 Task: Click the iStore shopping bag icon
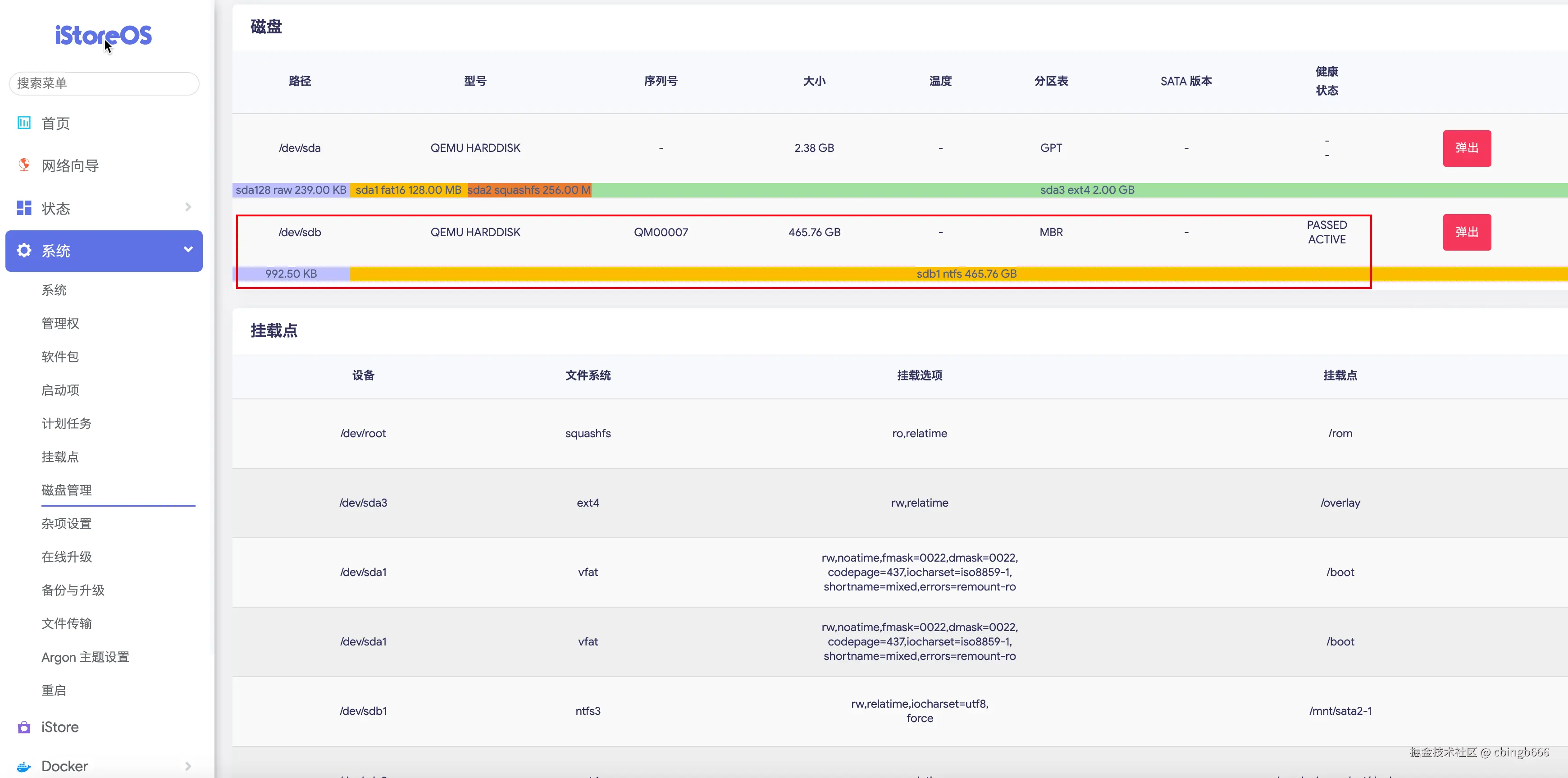point(24,727)
